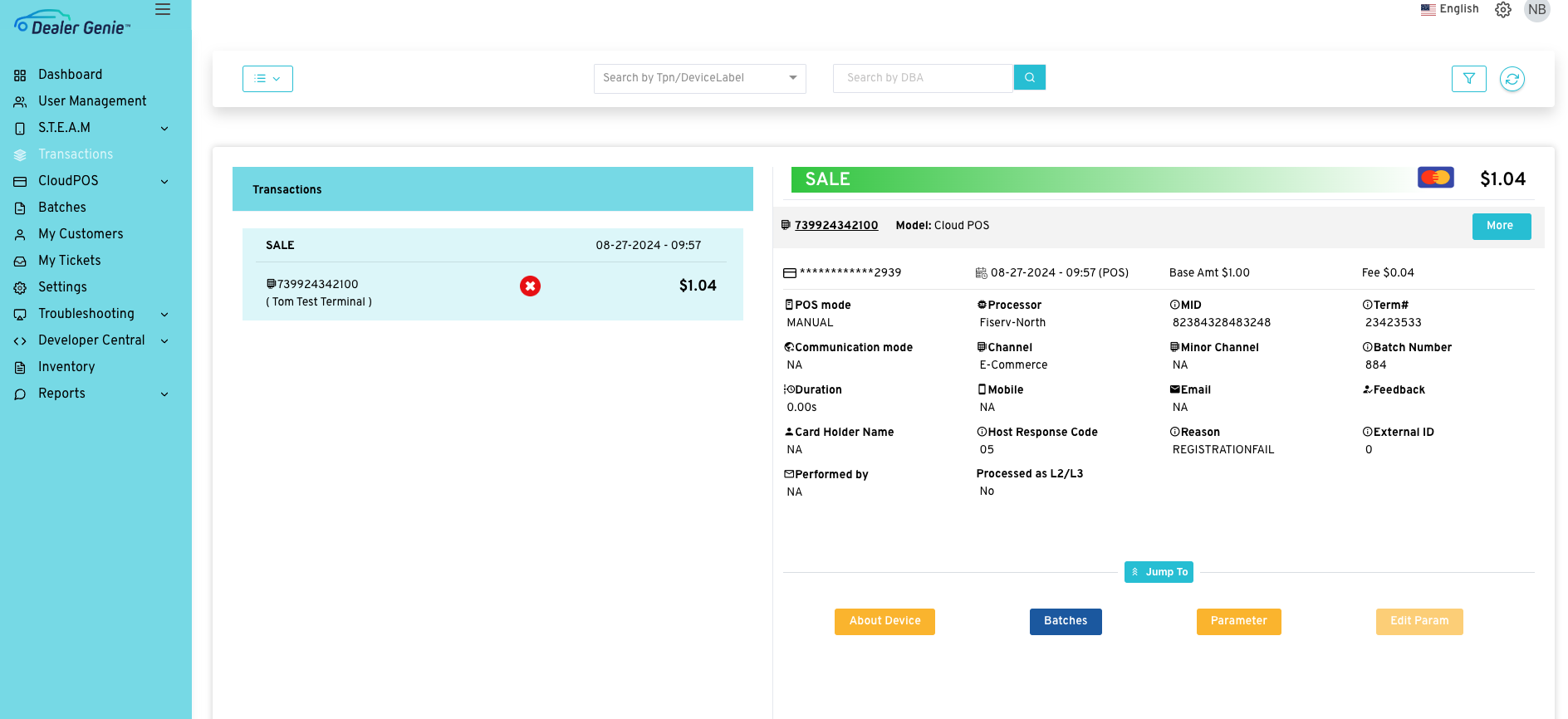Open the NB user avatar

[1536, 10]
